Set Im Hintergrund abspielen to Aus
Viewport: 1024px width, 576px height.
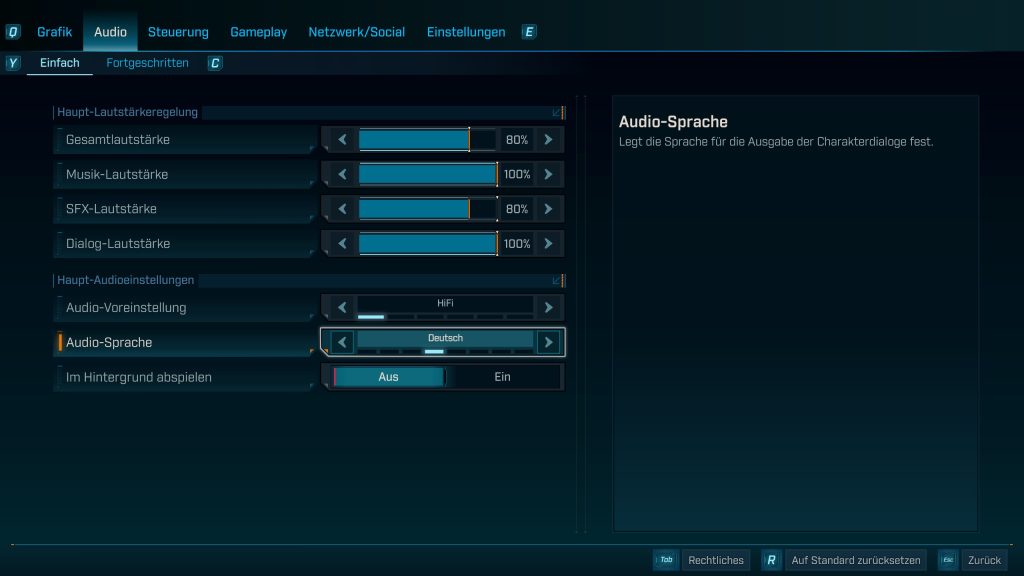pos(390,376)
